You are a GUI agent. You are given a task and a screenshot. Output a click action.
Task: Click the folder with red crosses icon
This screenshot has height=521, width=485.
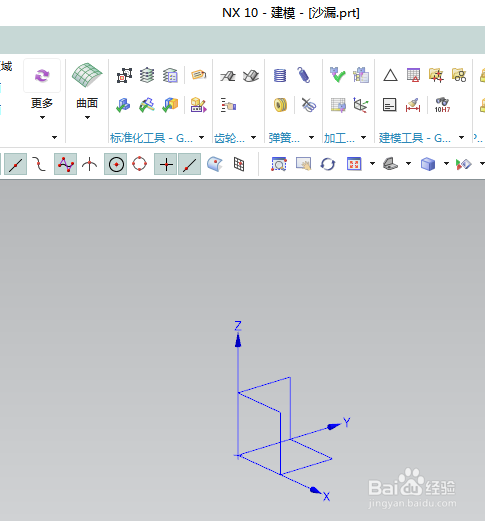coord(436,75)
